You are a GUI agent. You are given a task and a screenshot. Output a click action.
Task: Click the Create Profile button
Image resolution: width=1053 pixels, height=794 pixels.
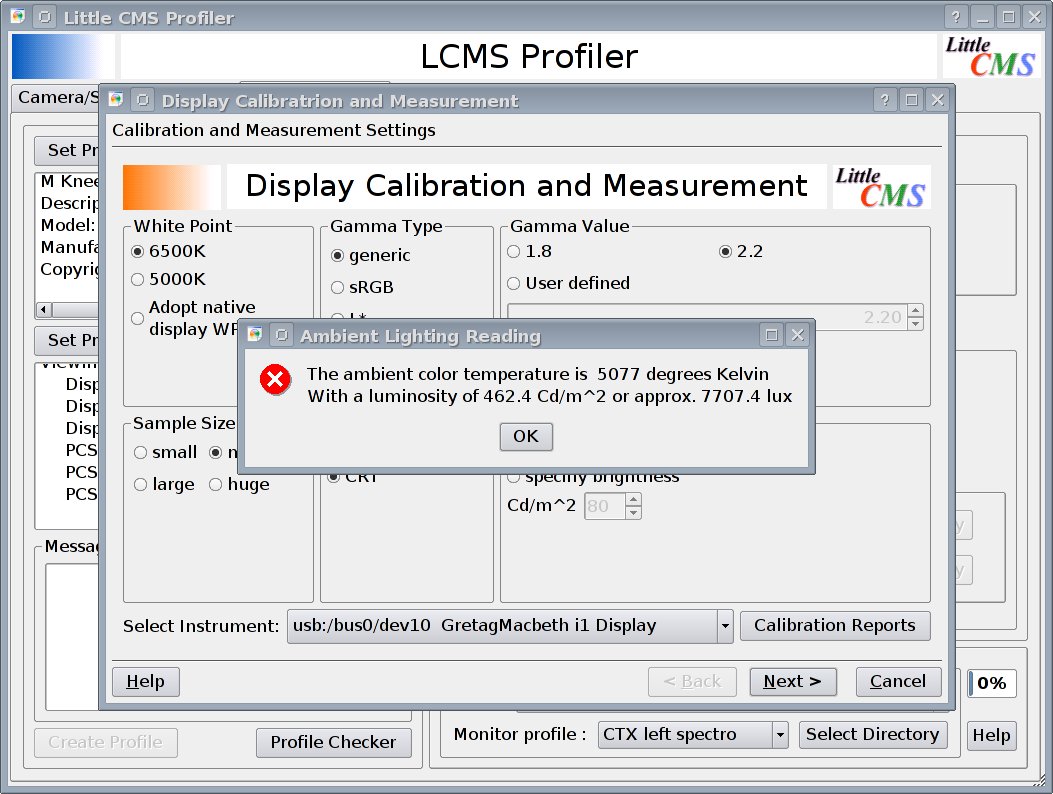click(x=105, y=742)
